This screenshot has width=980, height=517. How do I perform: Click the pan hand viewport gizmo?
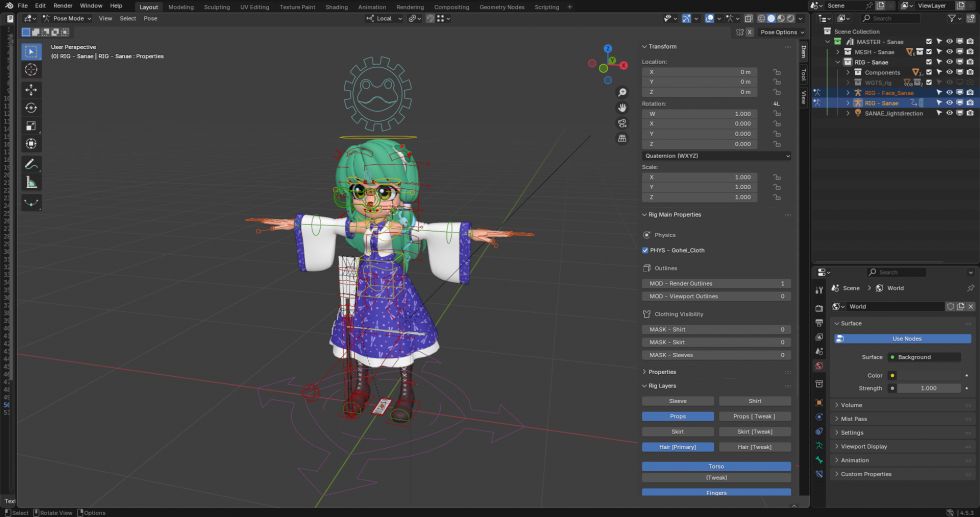coord(622,107)
